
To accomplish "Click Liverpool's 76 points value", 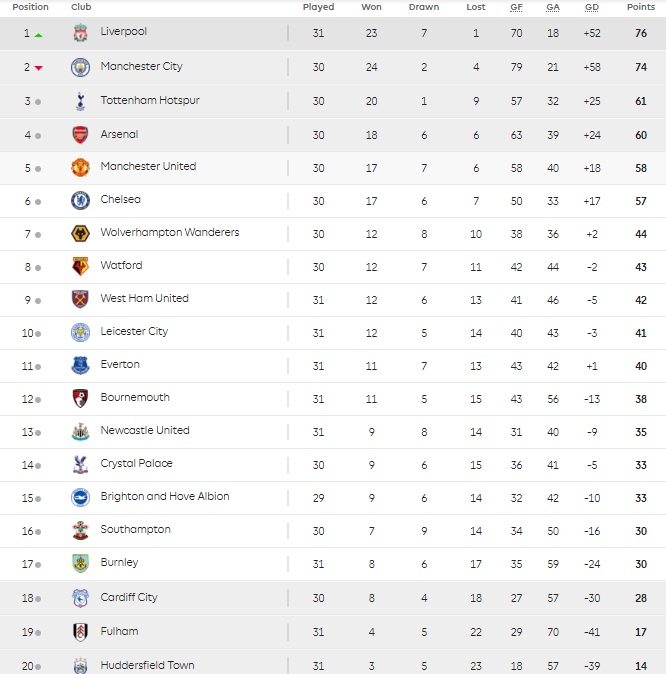I will pyautogui.click(x=641, y=33).
